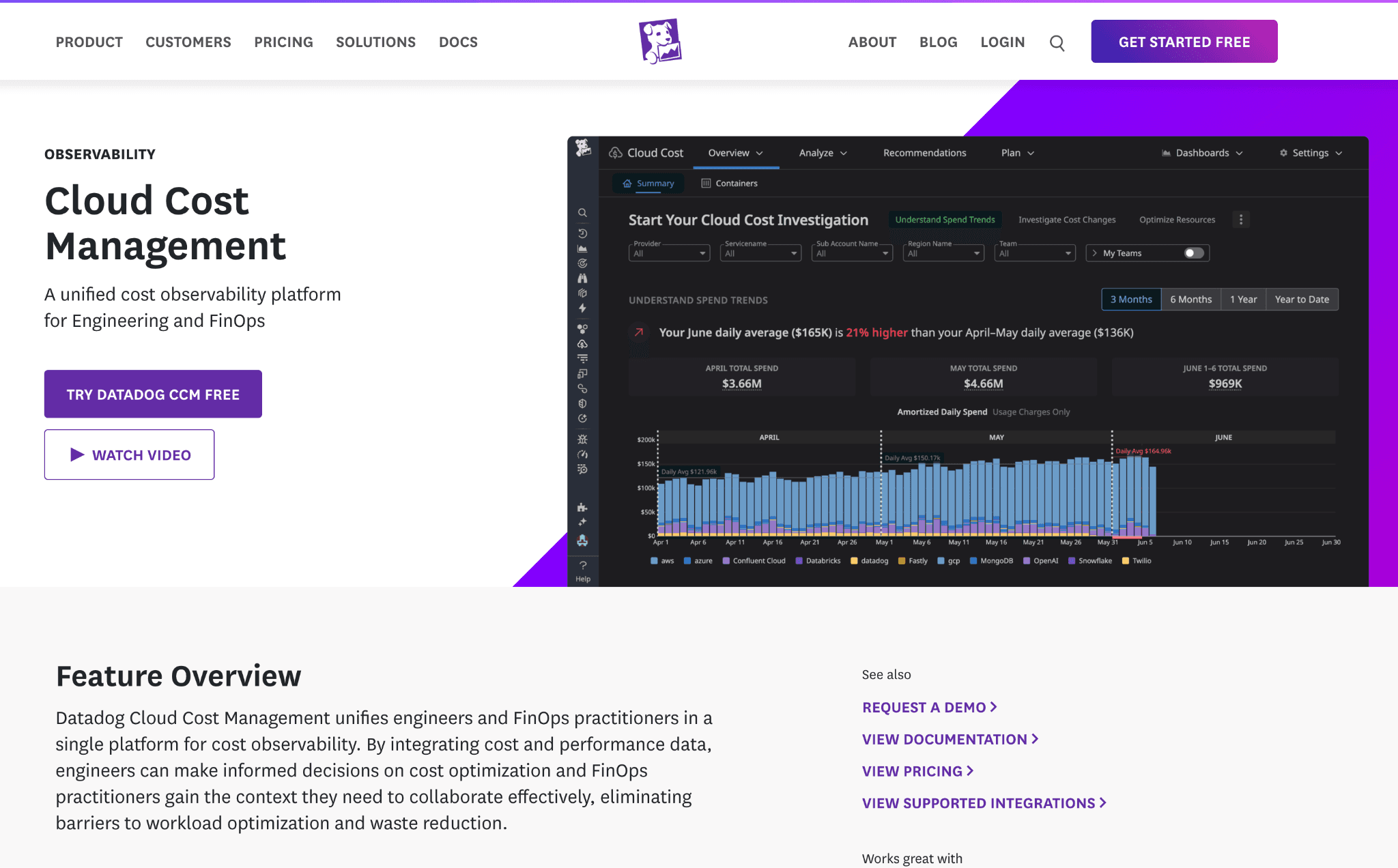
Task: Switch to the Summary tab
Action: [x=648, y=184]
